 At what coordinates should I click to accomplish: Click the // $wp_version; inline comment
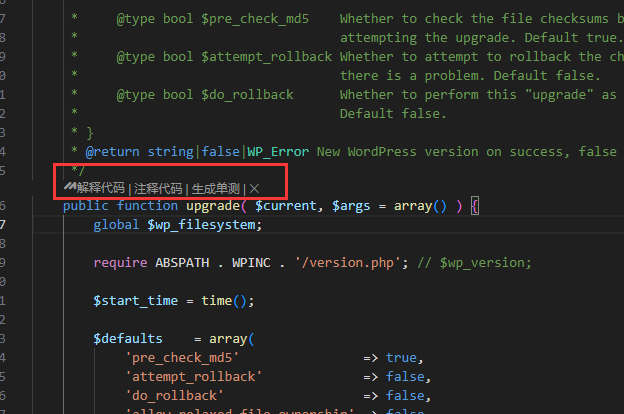coord(474,263)
